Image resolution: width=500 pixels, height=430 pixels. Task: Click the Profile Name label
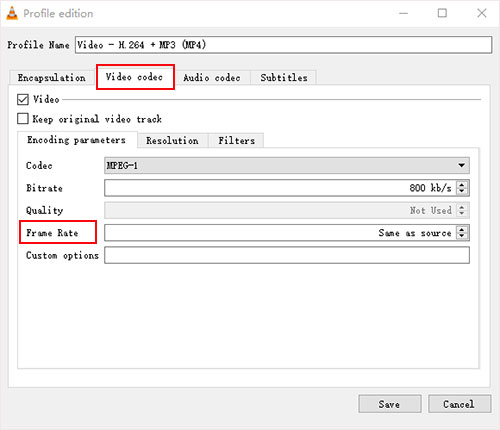click(38, 45)
